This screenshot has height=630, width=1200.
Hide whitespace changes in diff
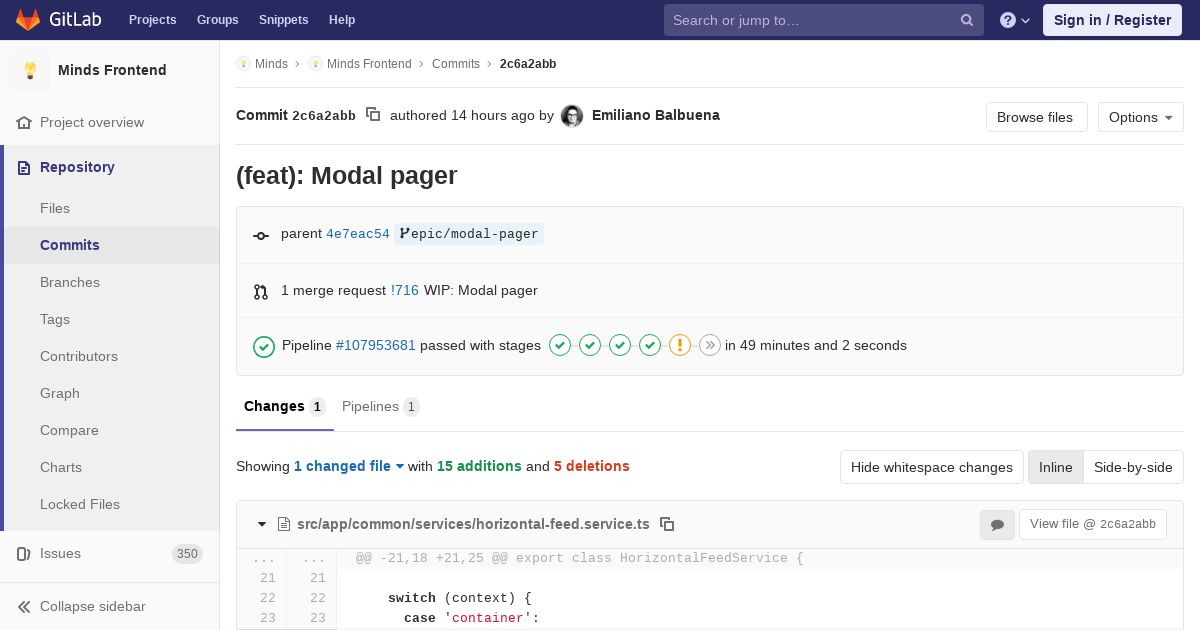(931, 467)
